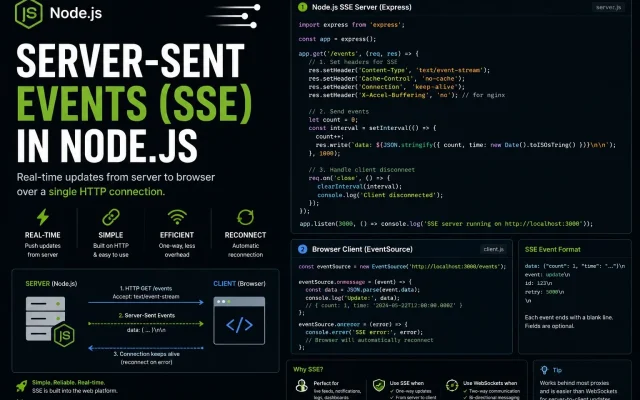Click the JS hexagon badge on server
Viewport: 640px width, 400px height.
[64, 335]
